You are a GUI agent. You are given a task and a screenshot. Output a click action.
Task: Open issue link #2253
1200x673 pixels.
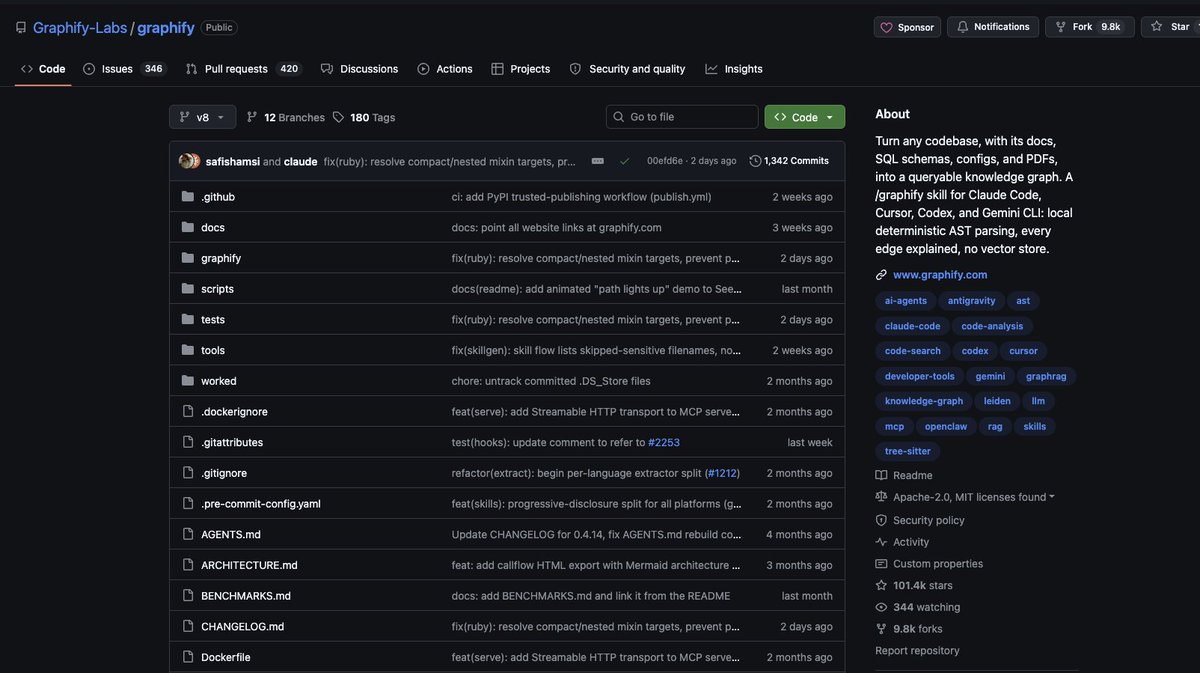click(x=664, y=442)
